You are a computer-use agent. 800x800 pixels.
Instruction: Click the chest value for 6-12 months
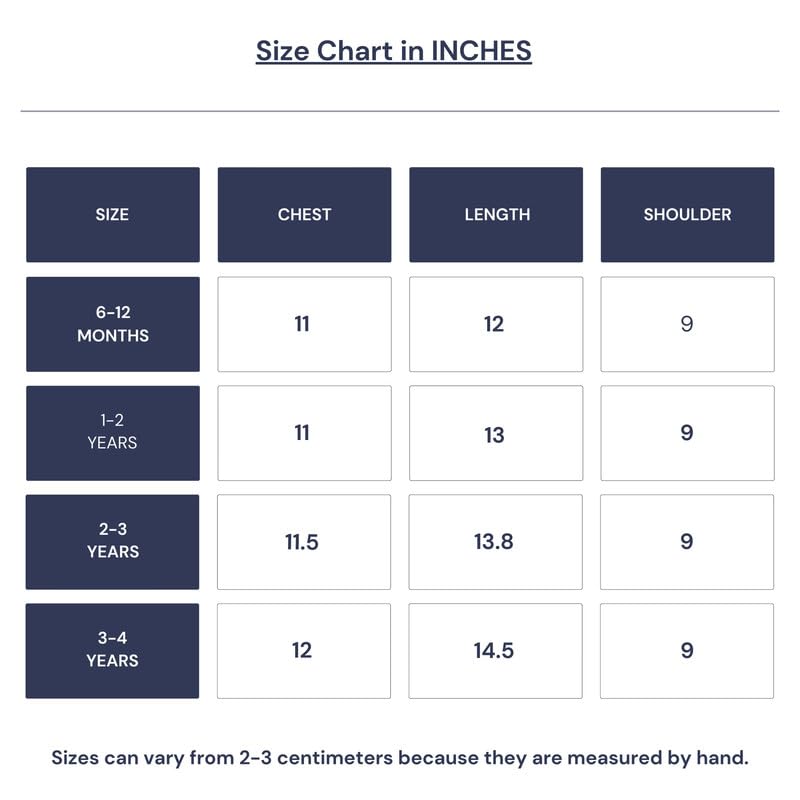[x=304, y=324]
